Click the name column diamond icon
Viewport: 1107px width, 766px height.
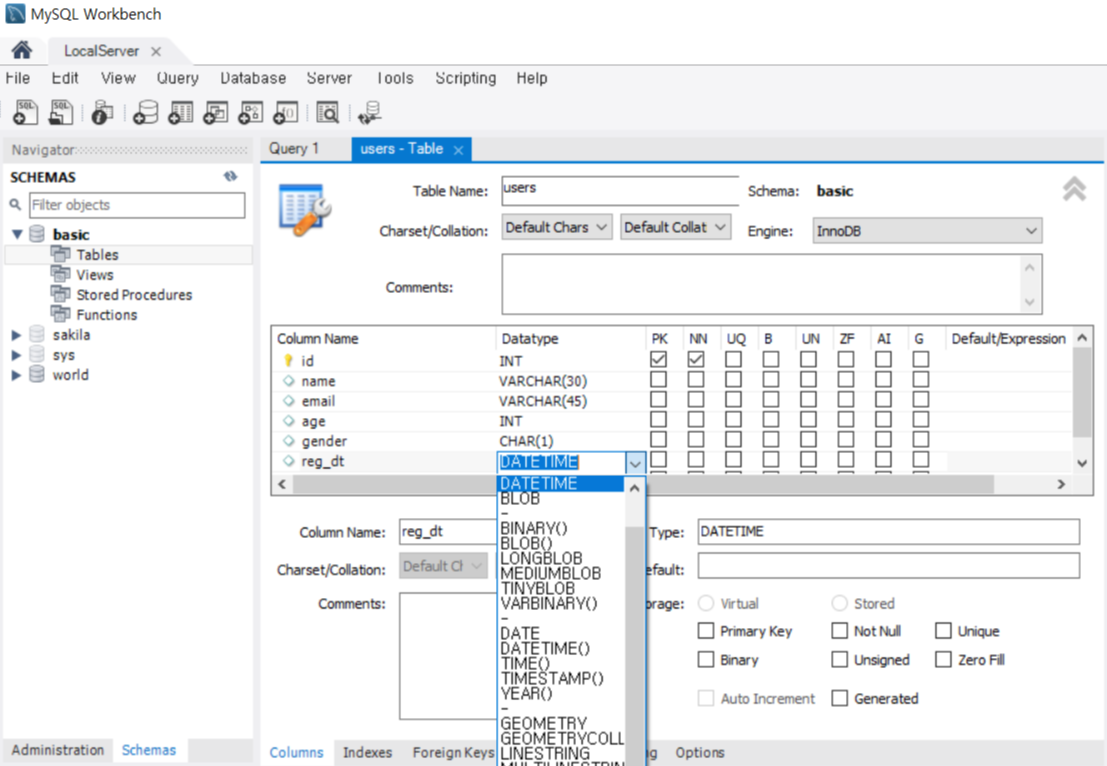(288, 381)
